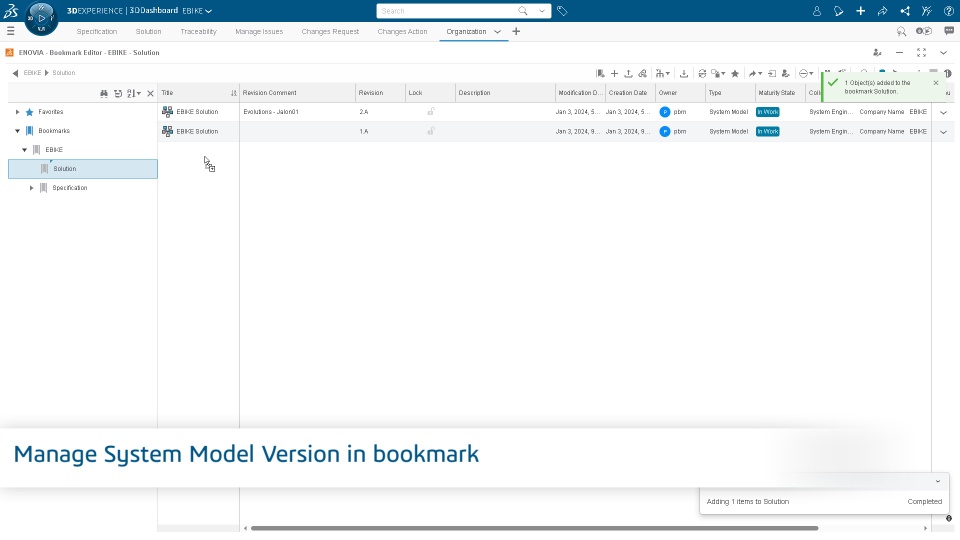Click the star favorite toolbar icon
Image resolution: width=960 pixels, height=540 pixels.
coord(735,73)
